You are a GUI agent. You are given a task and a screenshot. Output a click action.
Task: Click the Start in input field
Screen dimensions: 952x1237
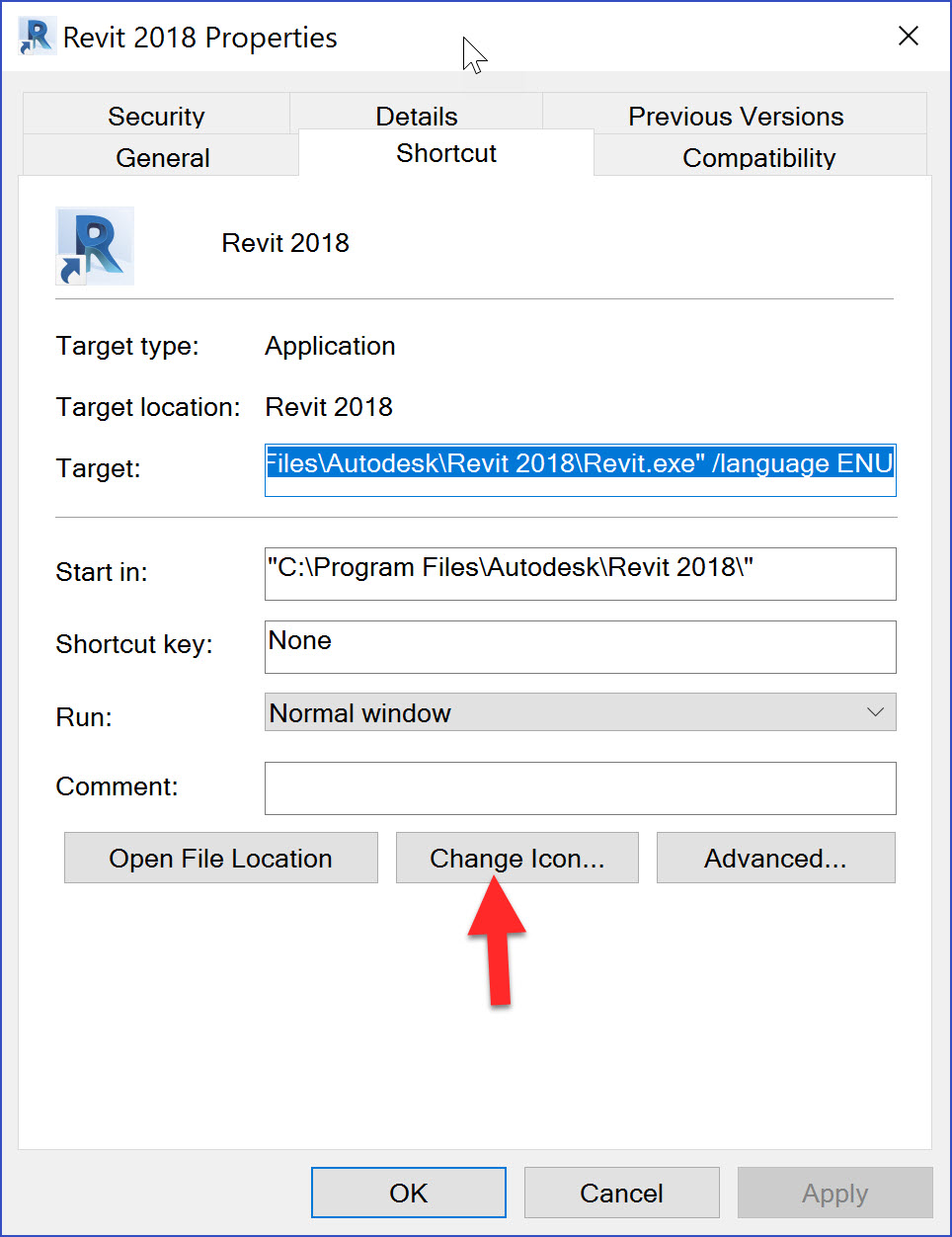click(x=581, y=573)
